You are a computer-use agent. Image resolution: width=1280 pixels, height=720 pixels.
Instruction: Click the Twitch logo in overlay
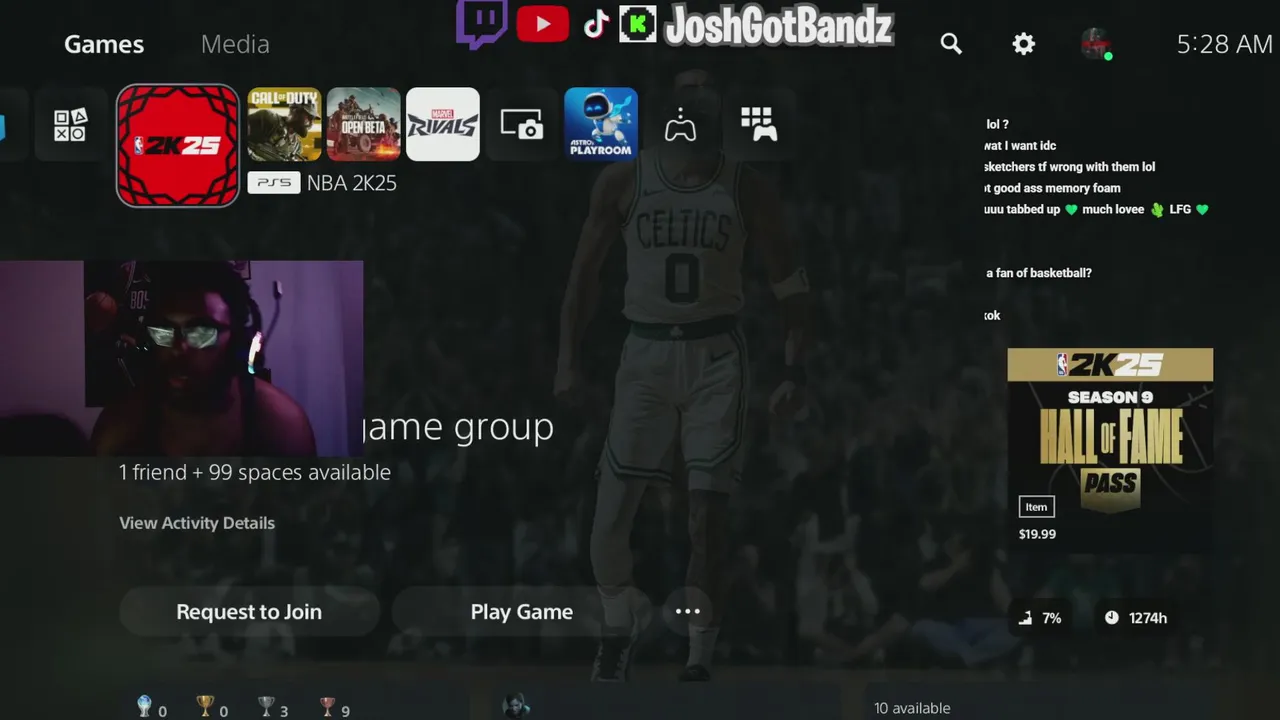point(482,24)
